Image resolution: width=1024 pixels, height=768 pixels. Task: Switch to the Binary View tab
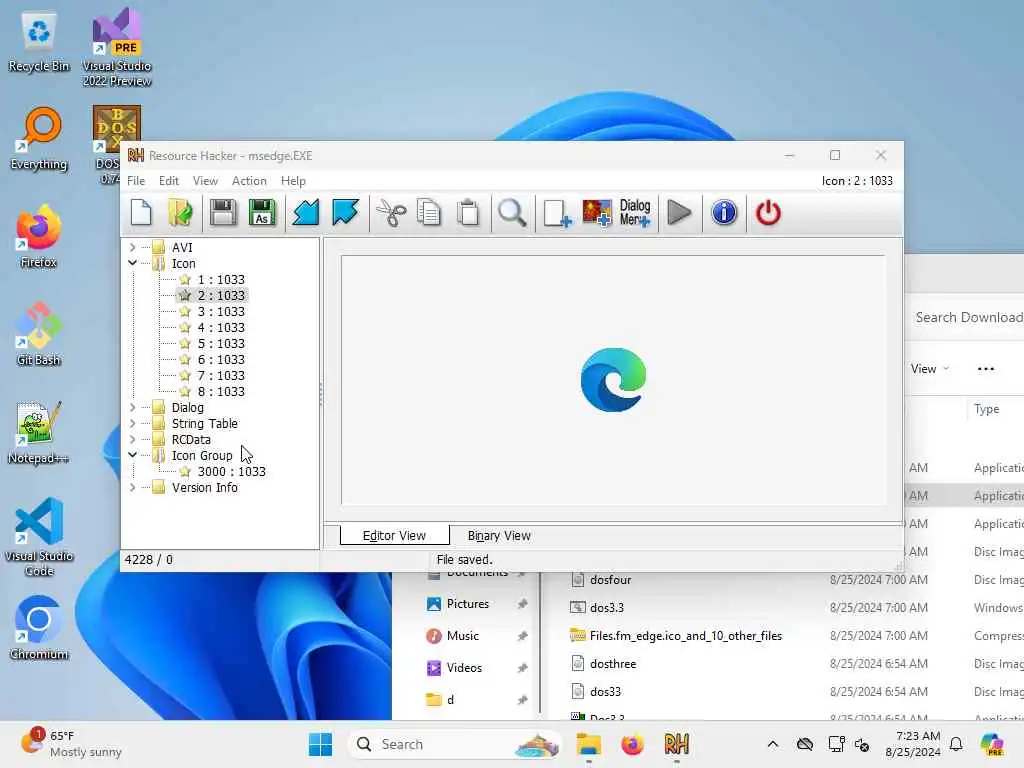pos(499,536)
